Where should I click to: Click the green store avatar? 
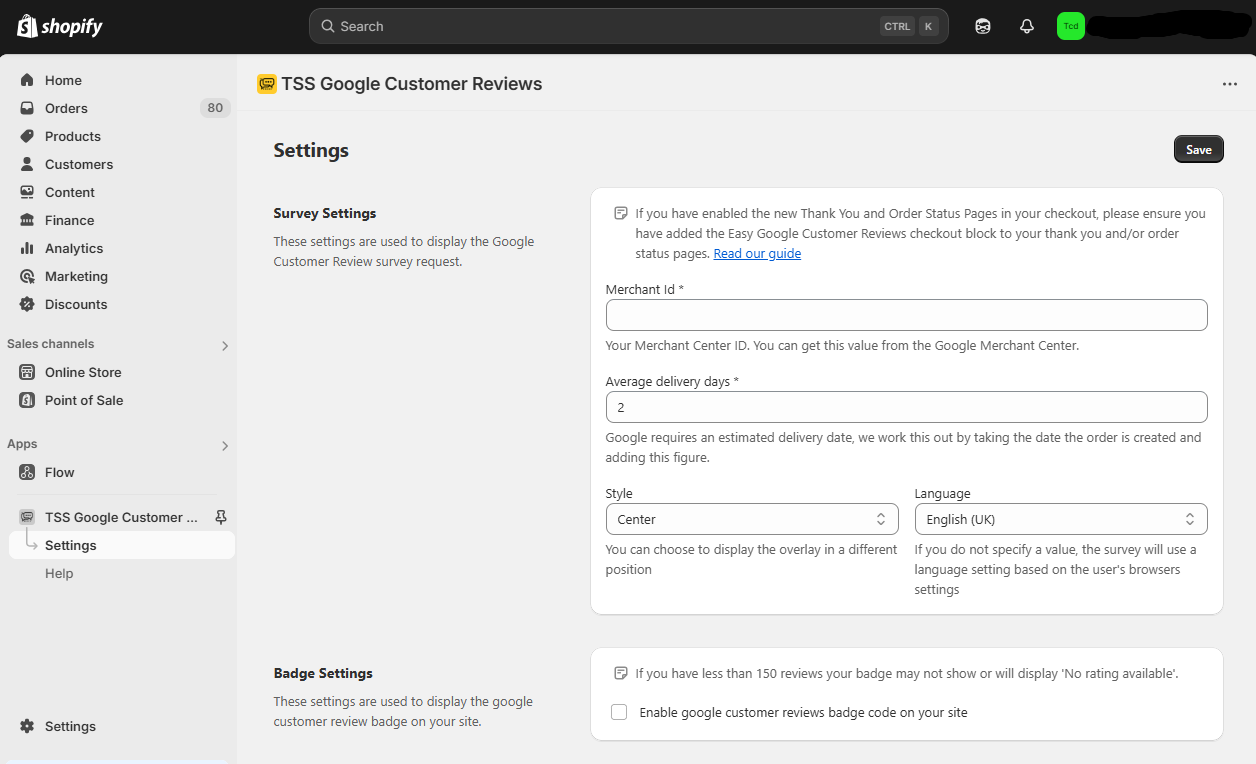coord(1071,26)
